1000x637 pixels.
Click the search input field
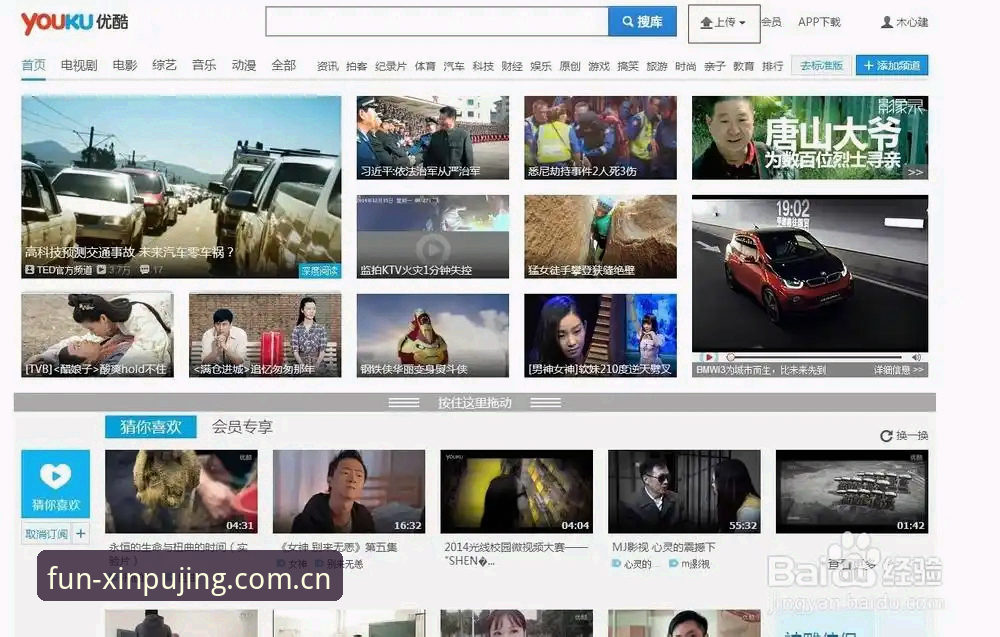pyautogui.click(x=437, y=22)
